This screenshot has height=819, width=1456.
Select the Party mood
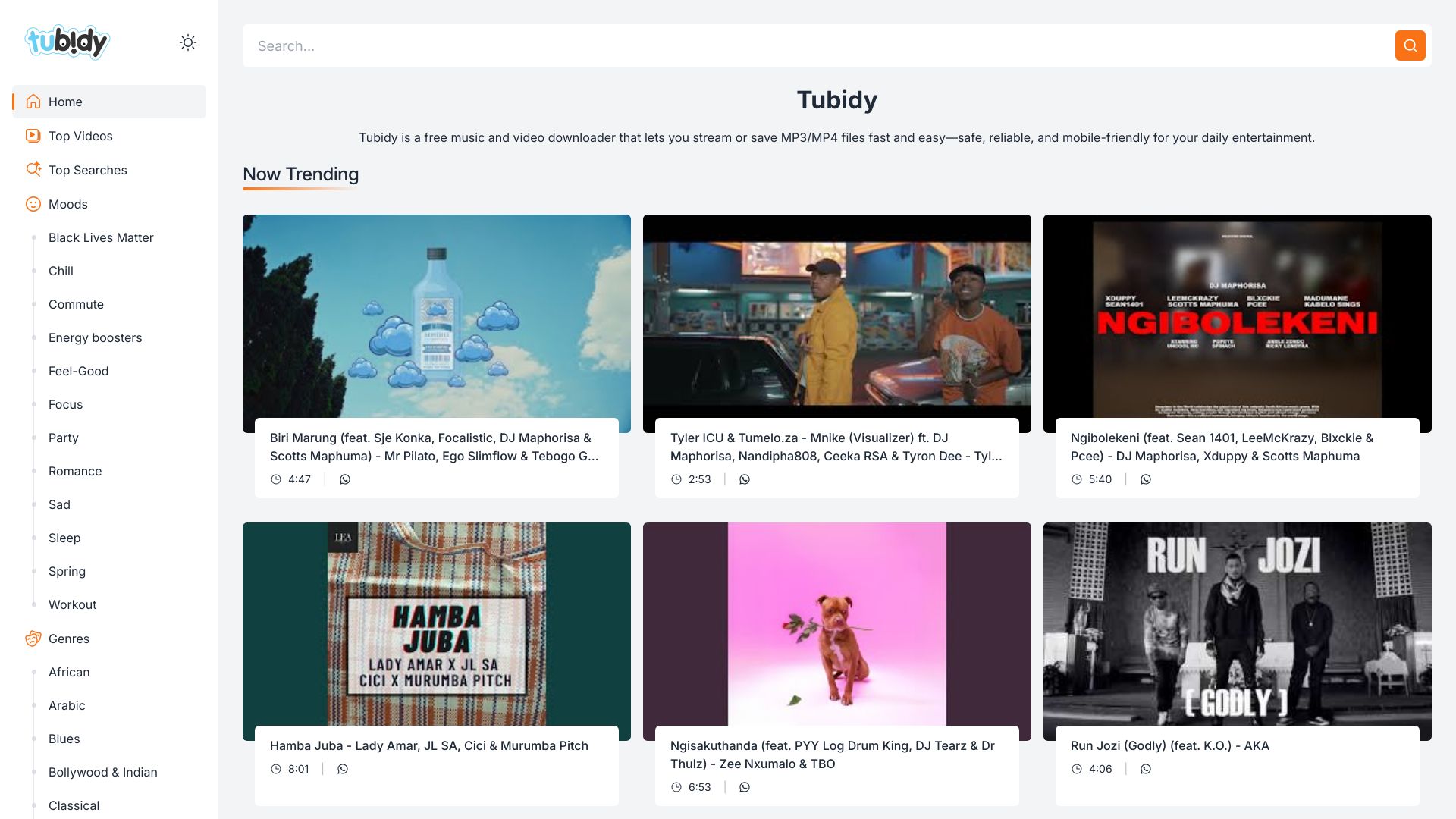pos(63,438)
